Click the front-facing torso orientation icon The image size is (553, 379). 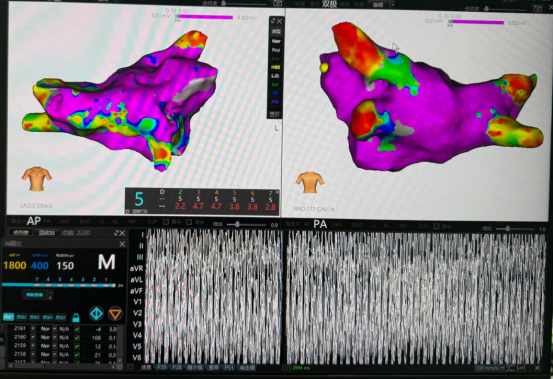coord(37,179)
